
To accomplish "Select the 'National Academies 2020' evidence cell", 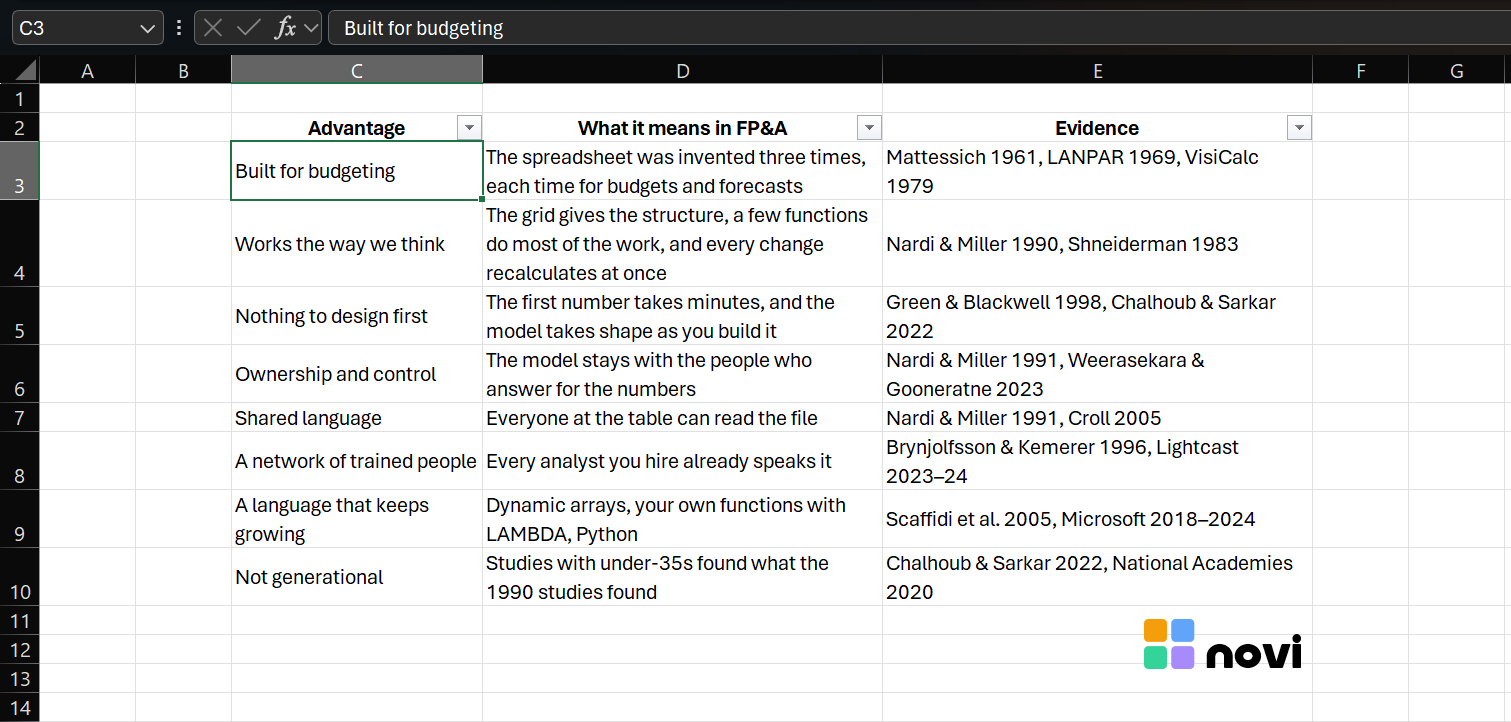I will click(1097, 577).
